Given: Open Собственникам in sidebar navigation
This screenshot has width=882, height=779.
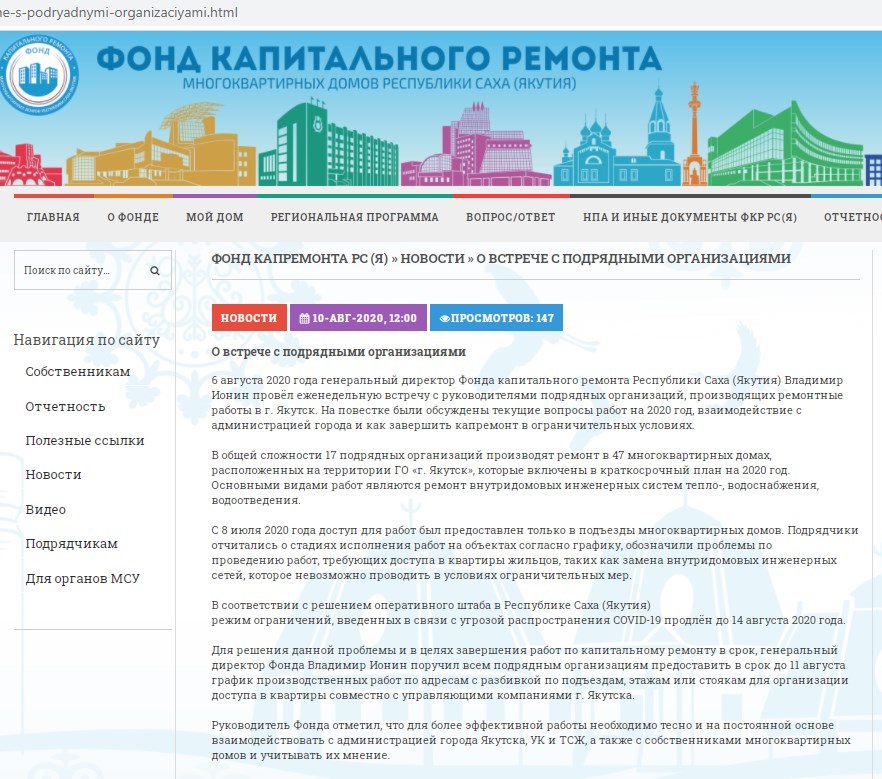Looking at the screenshot, I should tap(78, 371).
